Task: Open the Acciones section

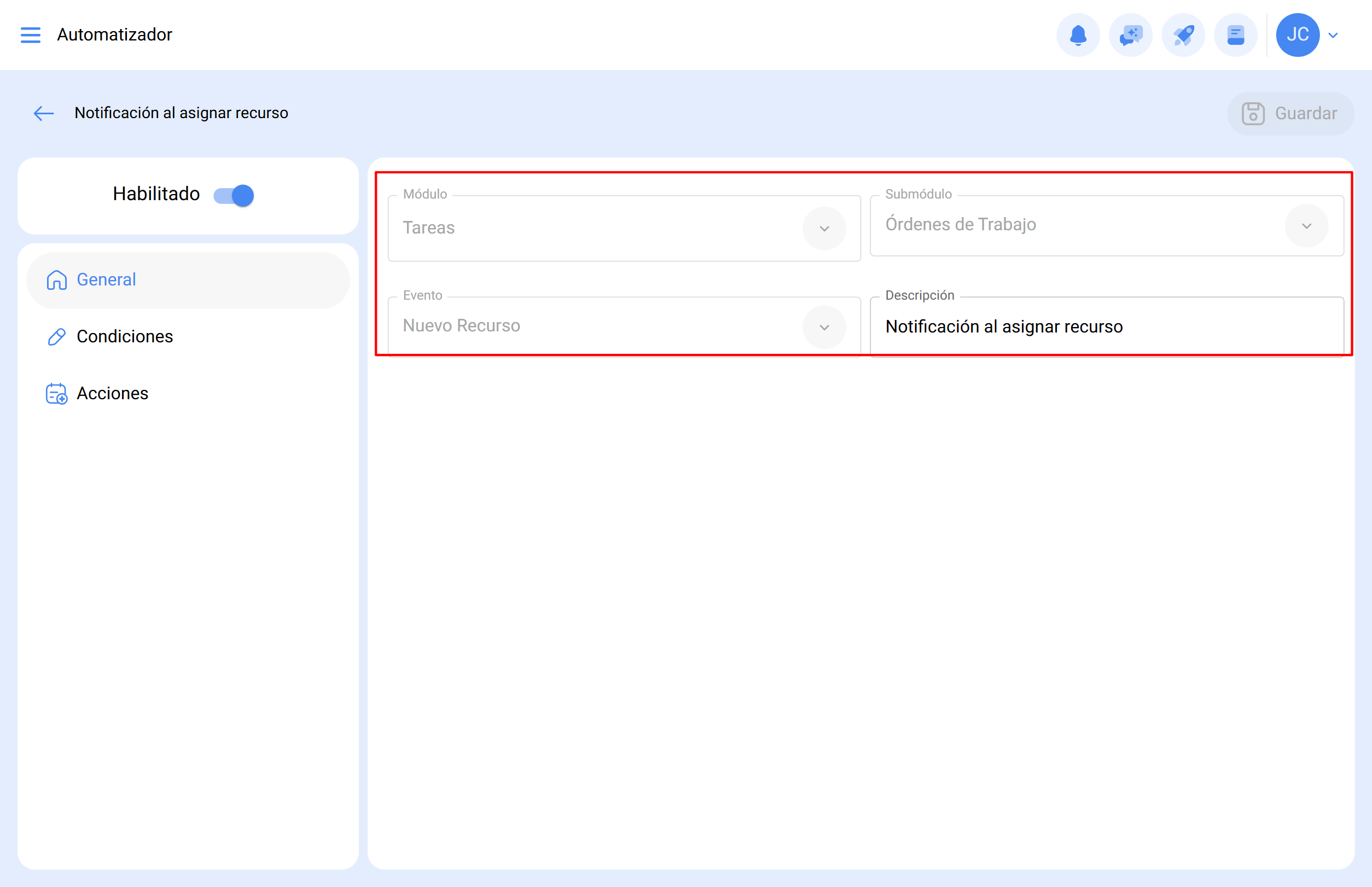Action: pyautogui.click(x=113, y=394)
